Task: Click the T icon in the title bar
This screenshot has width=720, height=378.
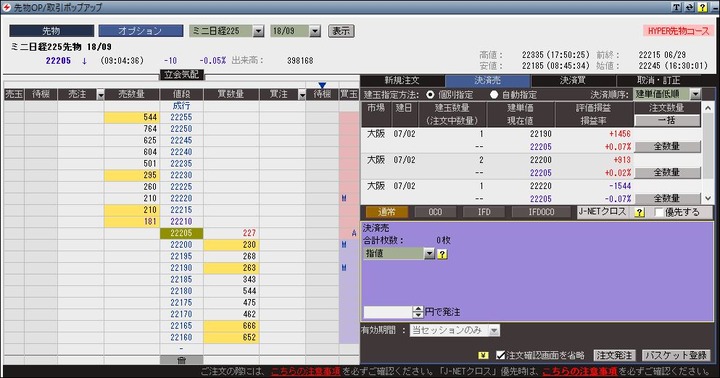Action: pos(677,7)
